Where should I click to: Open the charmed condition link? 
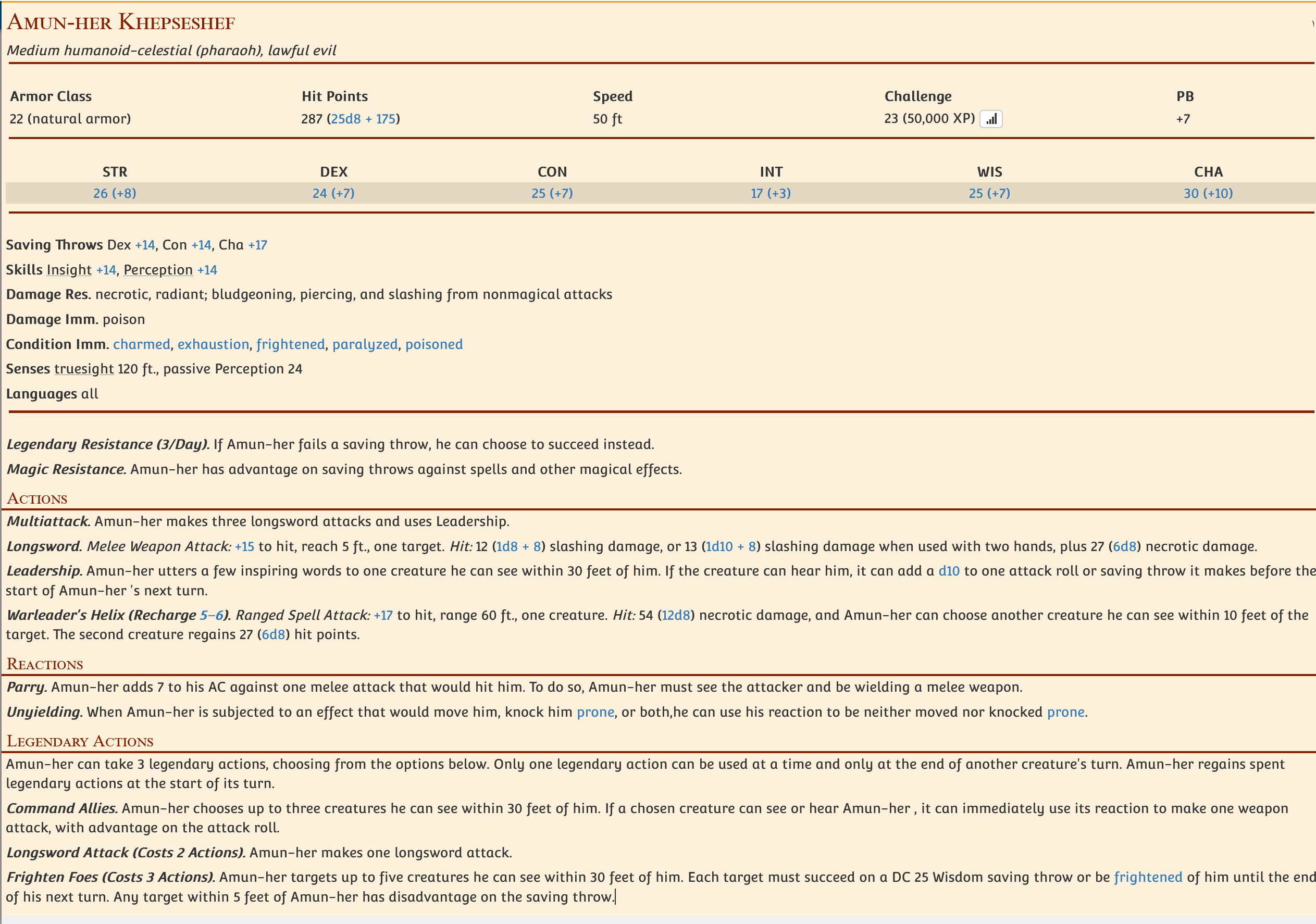pos(142,344)
